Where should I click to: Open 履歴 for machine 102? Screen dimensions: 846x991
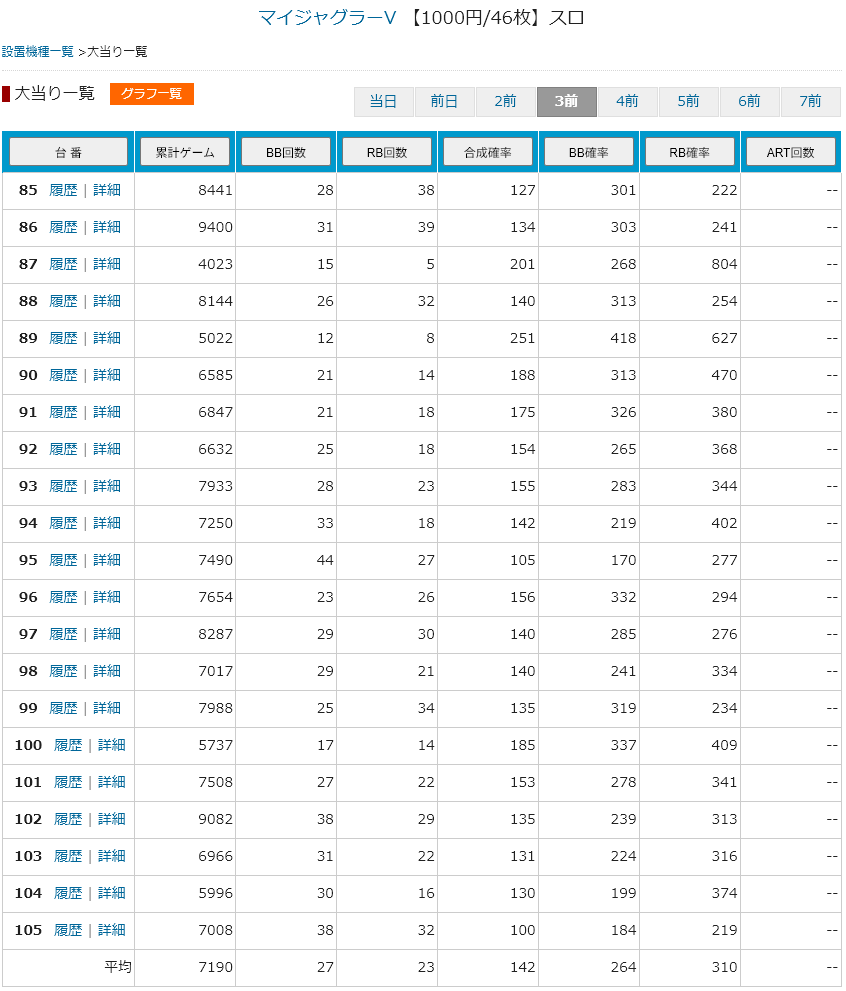coord(68,818)
